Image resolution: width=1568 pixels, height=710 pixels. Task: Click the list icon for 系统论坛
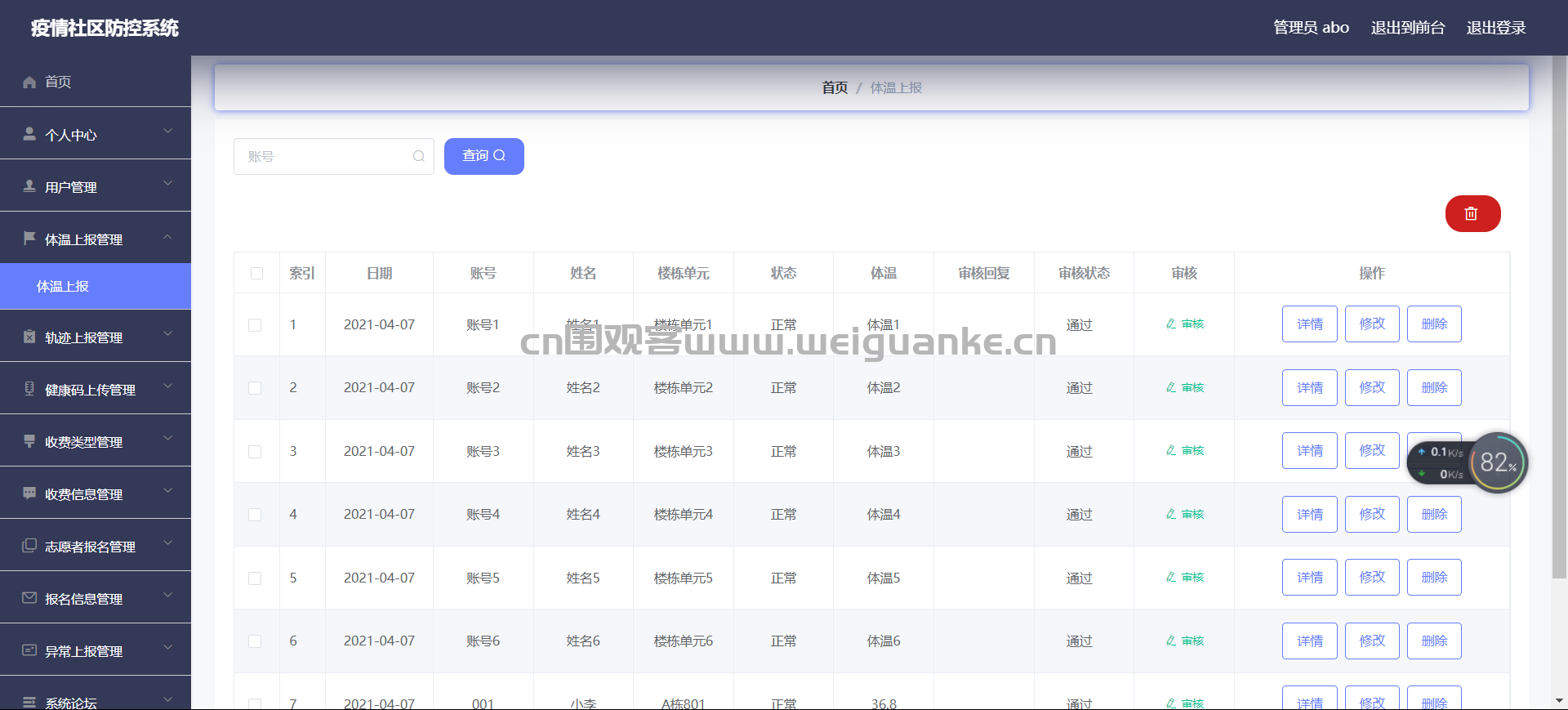(29, 703)
